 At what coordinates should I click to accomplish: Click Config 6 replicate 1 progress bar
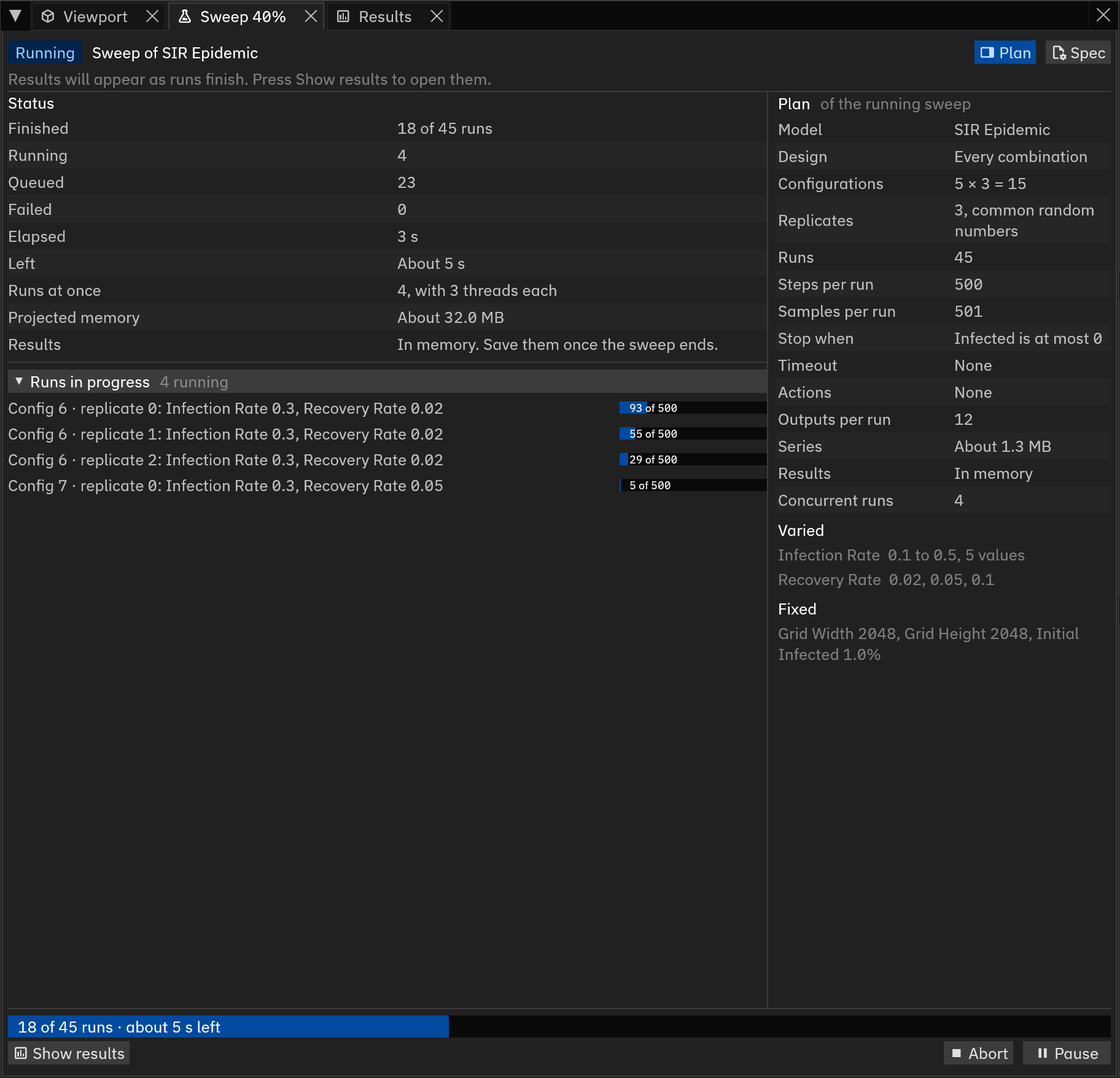pyautogui.click(x=693, y=434)
